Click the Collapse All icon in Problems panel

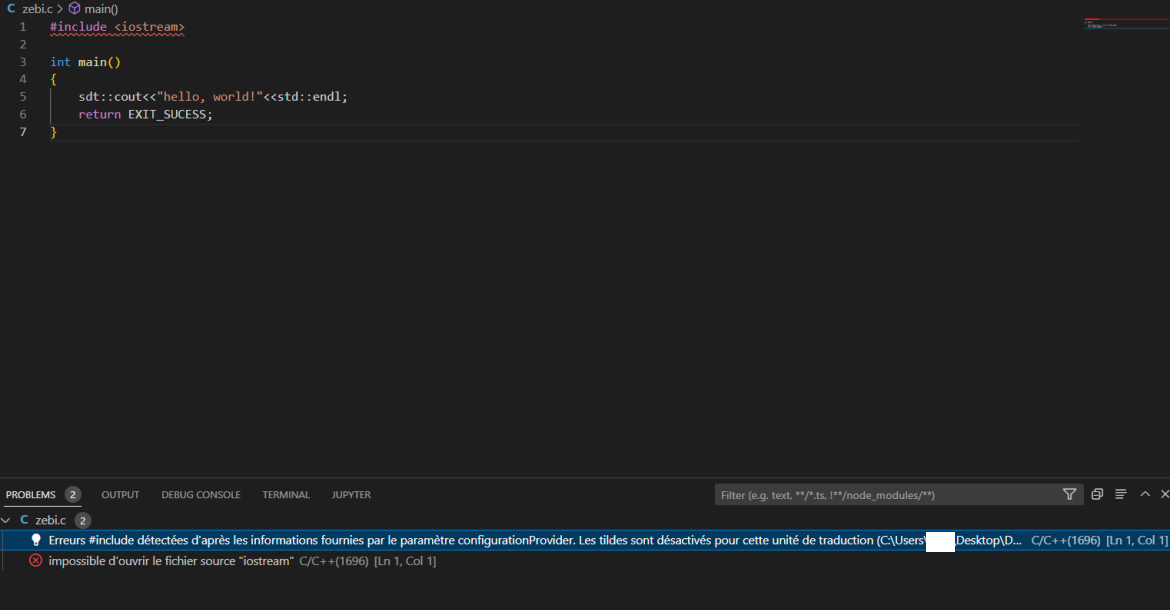pos(1097,494)
